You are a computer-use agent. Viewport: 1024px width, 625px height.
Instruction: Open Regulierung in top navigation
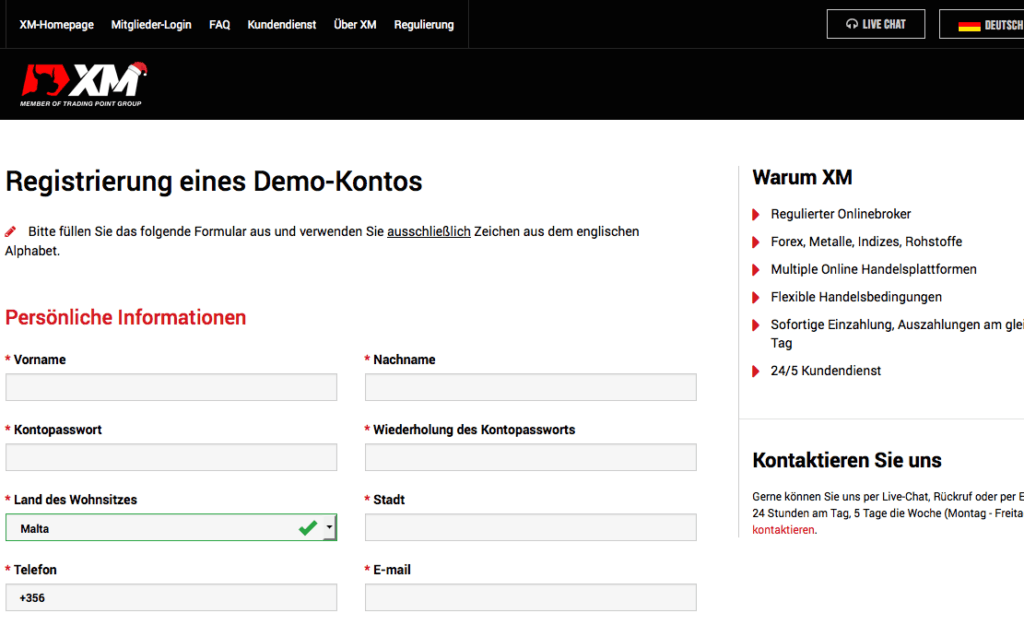[x=424, y=25]
